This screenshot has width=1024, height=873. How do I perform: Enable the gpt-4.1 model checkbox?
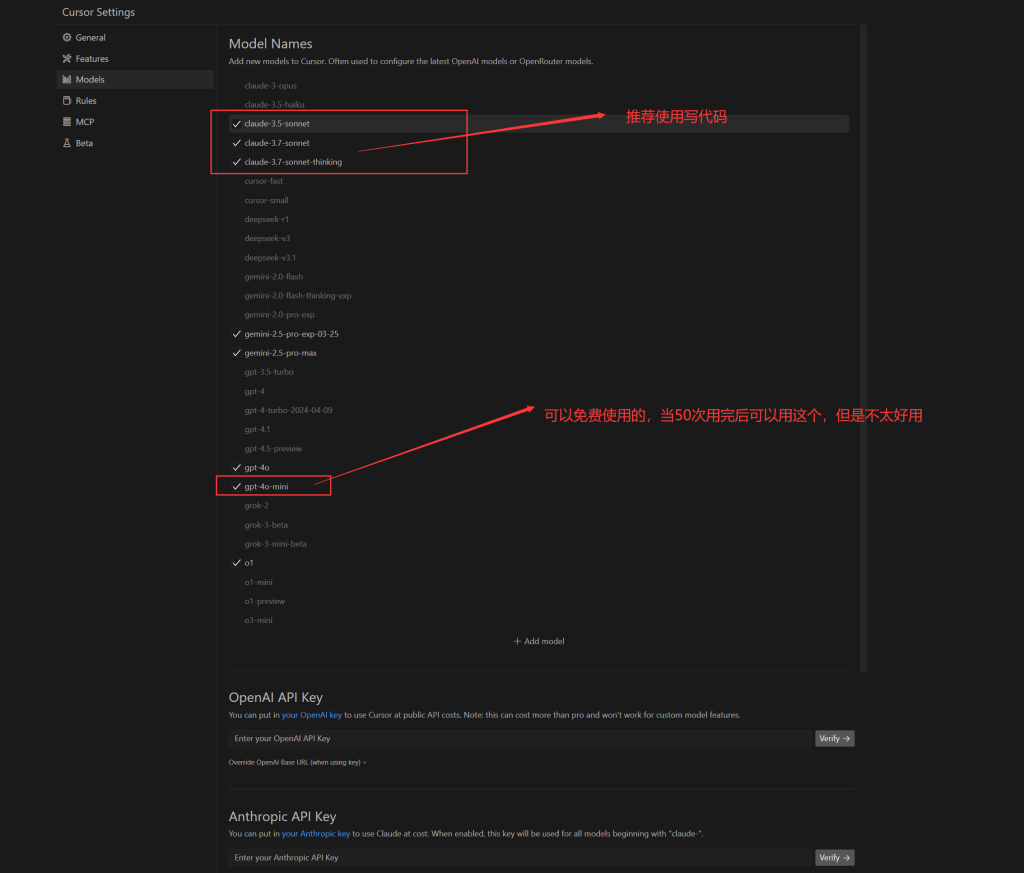tap(236, 429)
